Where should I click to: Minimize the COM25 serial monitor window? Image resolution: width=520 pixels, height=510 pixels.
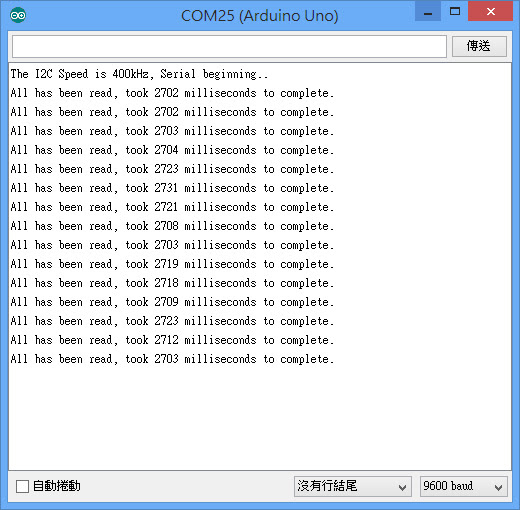pyautogui.click(x=428, y=11)
